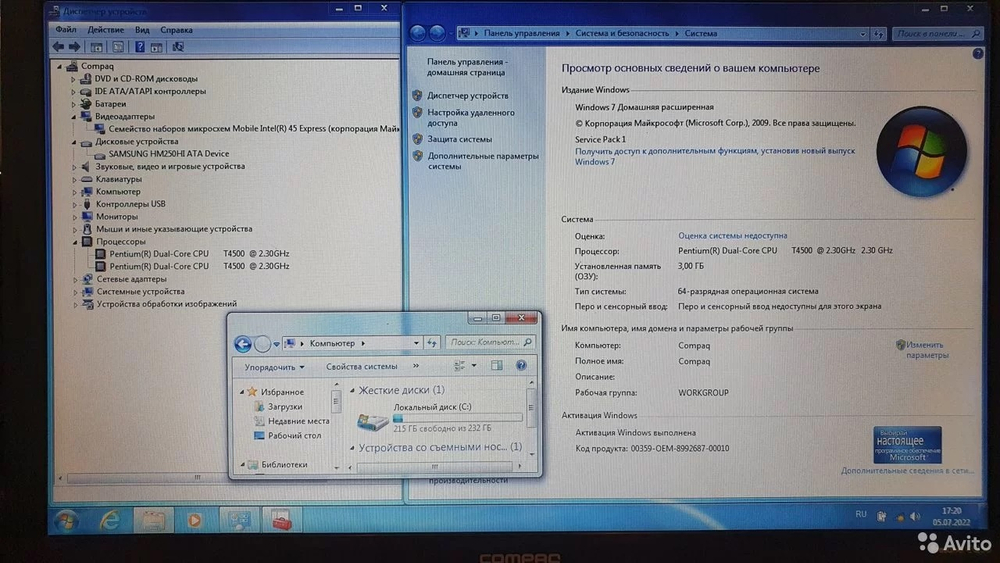Click the Back arrow in Device Manager toolbar
The image size is (1000, 563).
[58, 47]
